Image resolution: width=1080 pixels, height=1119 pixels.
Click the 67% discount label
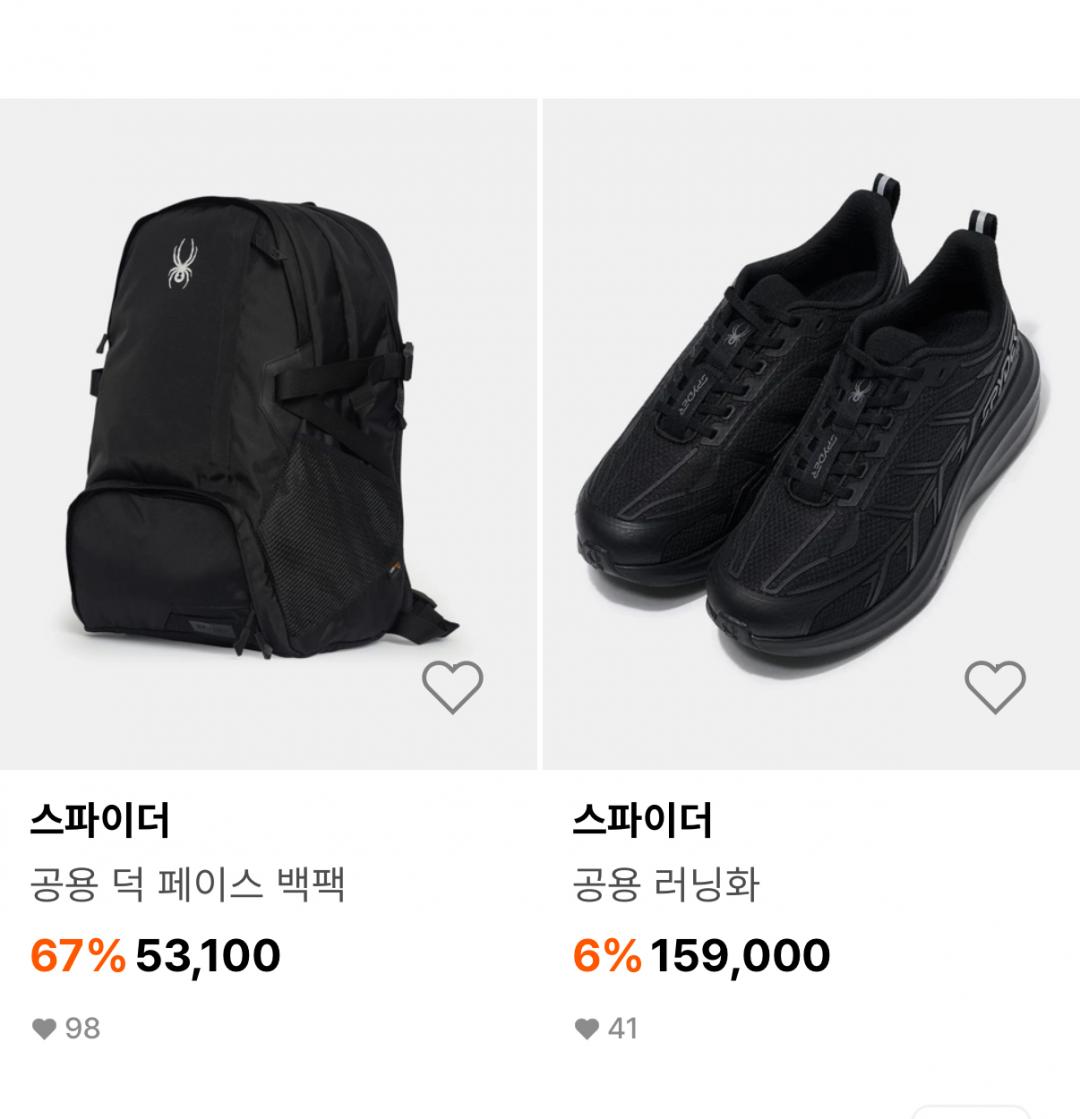[78, 956]
